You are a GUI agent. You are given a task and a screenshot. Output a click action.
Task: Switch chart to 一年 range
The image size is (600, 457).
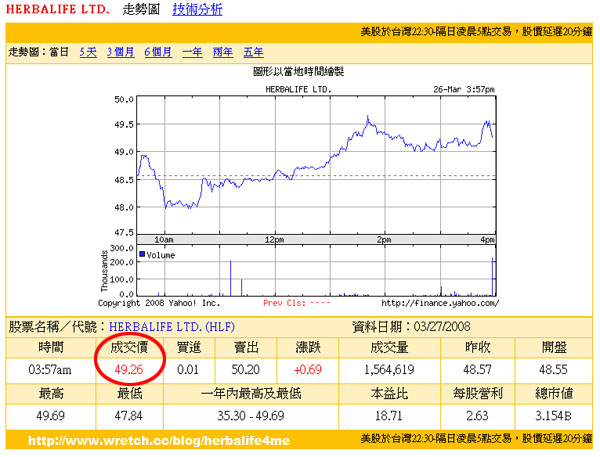pos(192,52)
